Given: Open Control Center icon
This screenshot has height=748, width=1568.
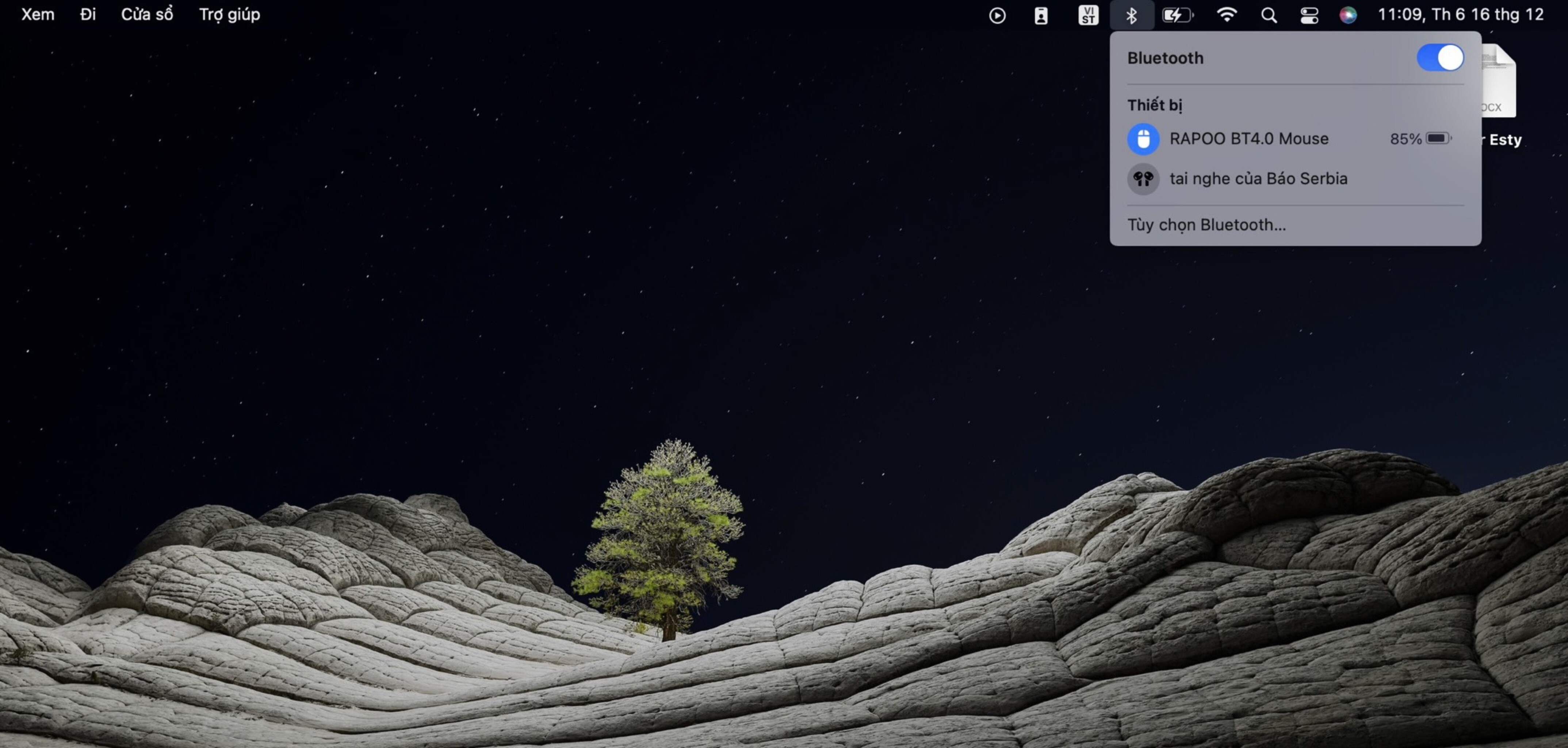Looking at the screenshot, I should coord(1309,15).
